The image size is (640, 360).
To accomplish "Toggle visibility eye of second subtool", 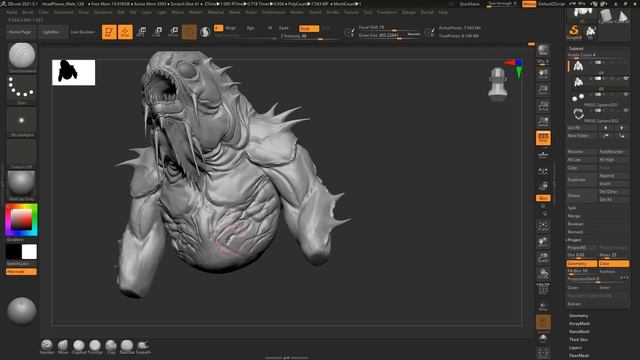I will [626, 78].
